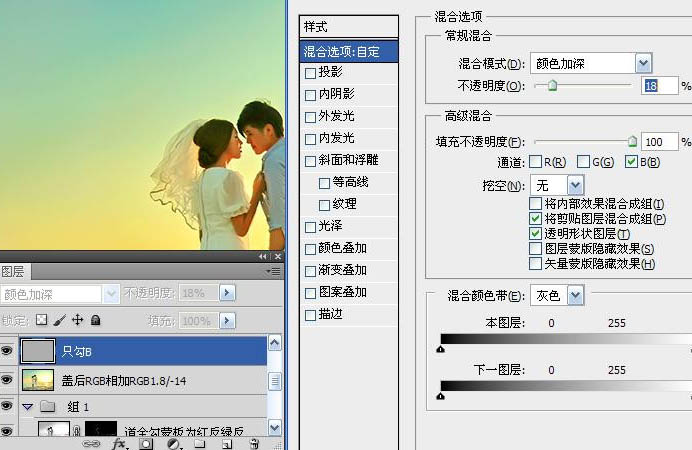Click the add layer mask icon
692x450 pixels.
[146, 443]
